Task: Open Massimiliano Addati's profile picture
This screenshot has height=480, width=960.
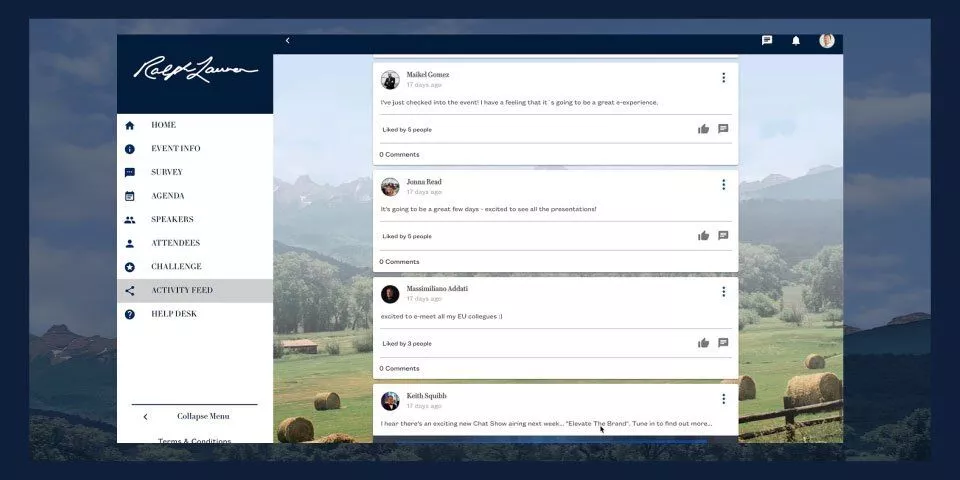Action: click(x=390, y=294)
